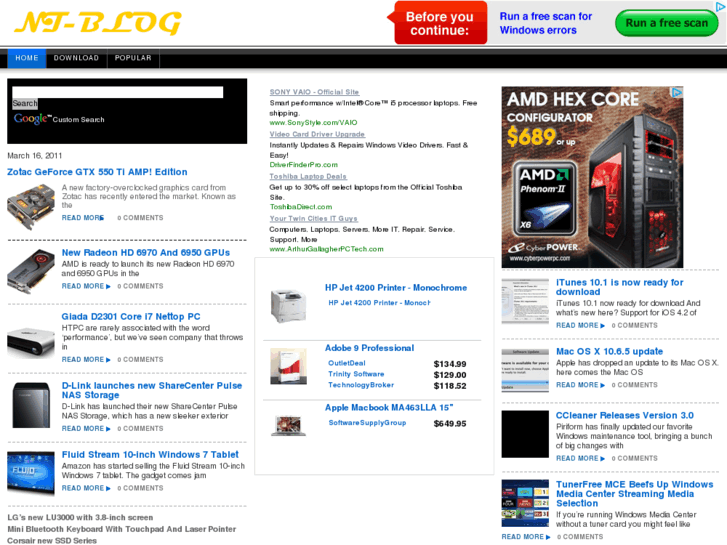Open Corsair new SSD Series link
The height and width of the screenshot is (545, 727).
[52, 540]
